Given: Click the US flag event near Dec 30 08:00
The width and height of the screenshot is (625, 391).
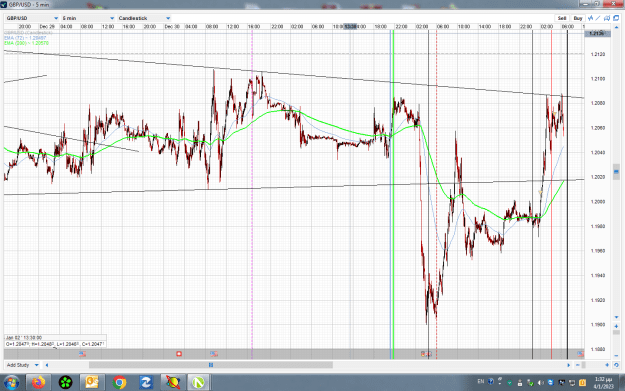Looking at the screenshot, I should click(214, 354).
